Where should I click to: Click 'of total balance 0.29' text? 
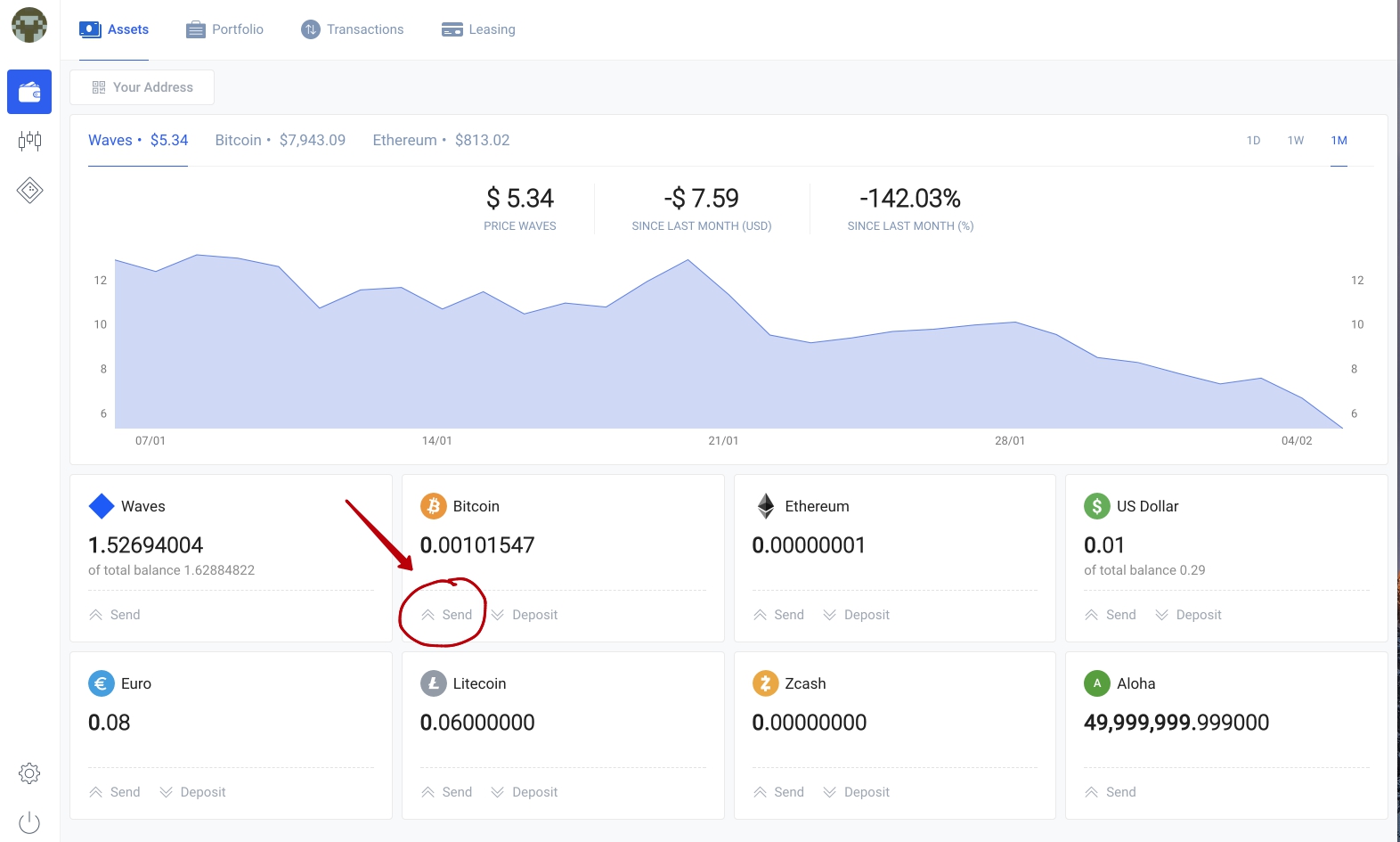point(1144,570)
